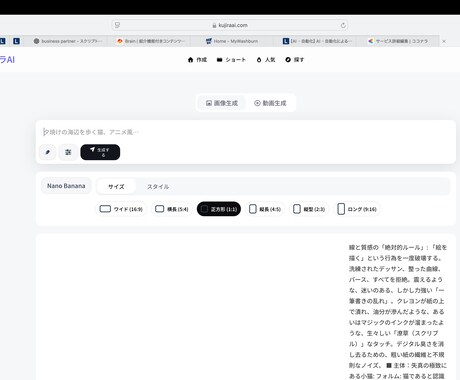Screen dimensions: 460x380
Task: Open the sliders settings icon button
Action: point(68,152)
